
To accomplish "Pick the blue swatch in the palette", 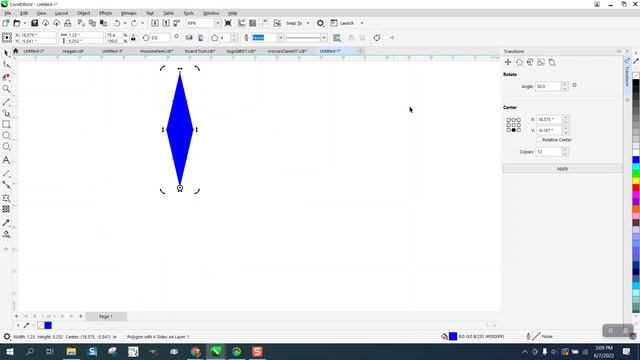I will [636, 160].
